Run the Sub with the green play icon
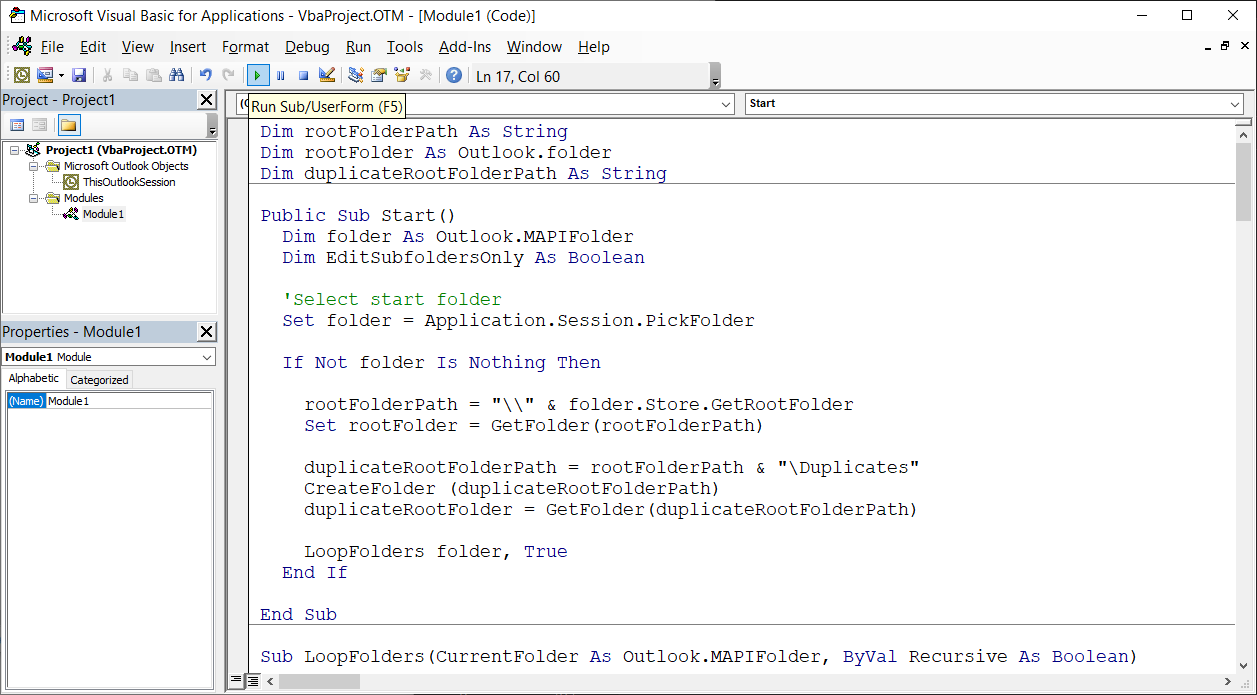 [x=258, y=75]
